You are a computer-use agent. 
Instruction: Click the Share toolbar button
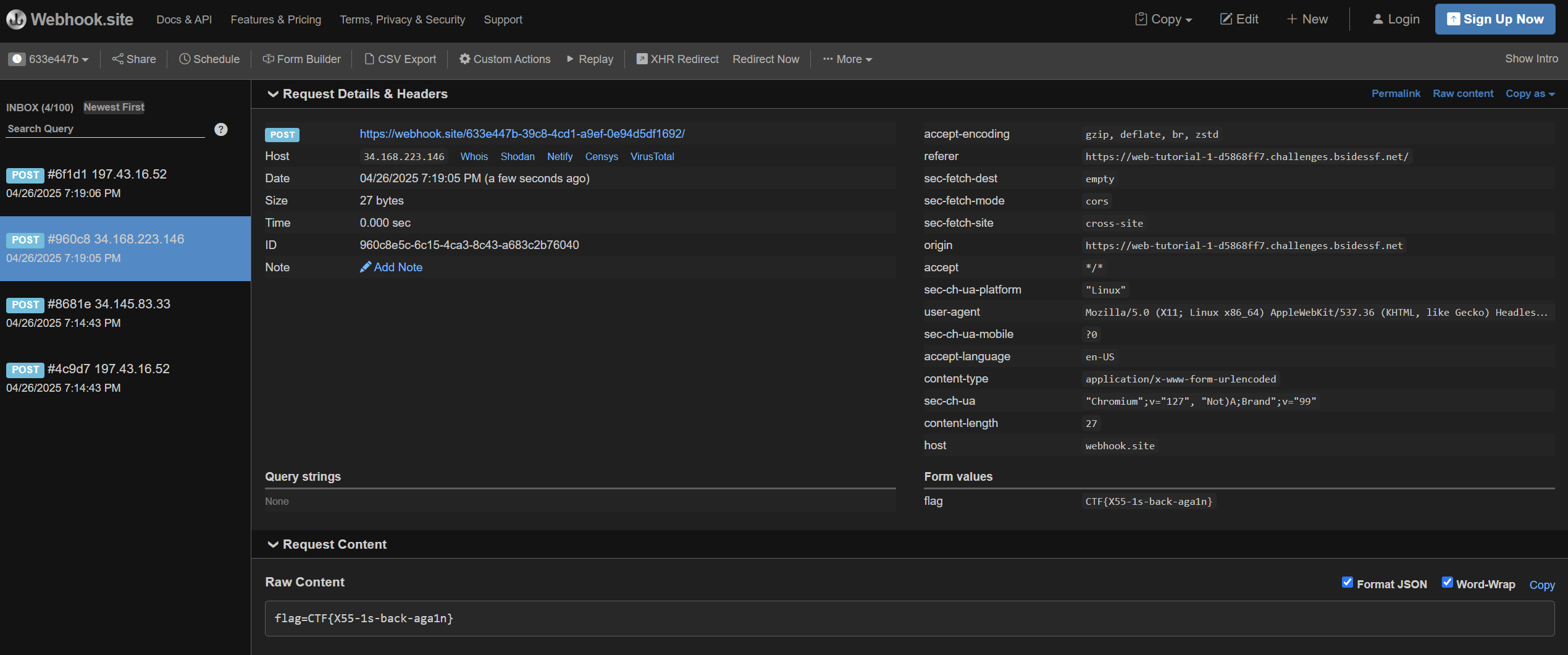coord(133,59)
